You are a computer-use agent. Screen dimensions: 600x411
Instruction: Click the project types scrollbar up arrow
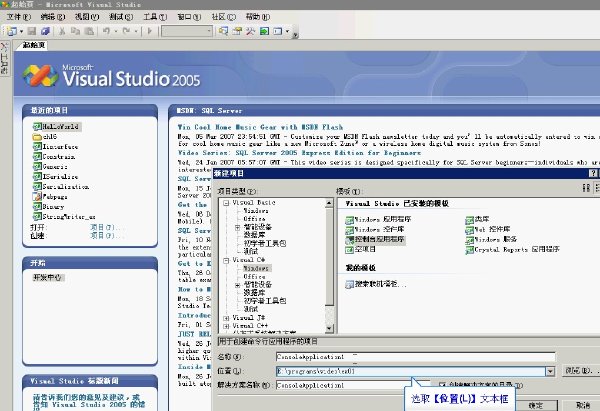[x=329, y=202]
